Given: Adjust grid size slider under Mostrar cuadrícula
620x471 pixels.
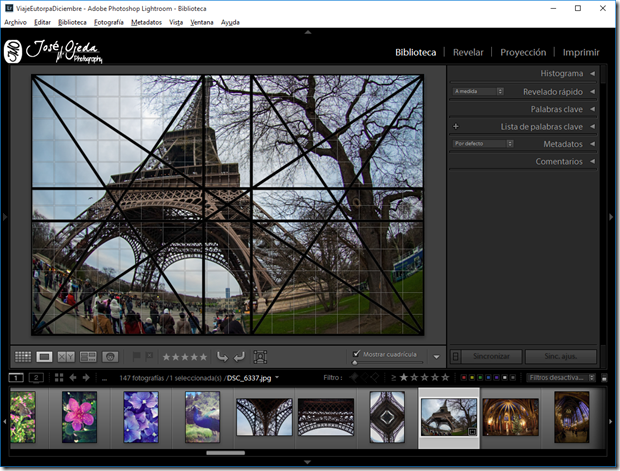Looking at the screenshot, I should 388,362.
